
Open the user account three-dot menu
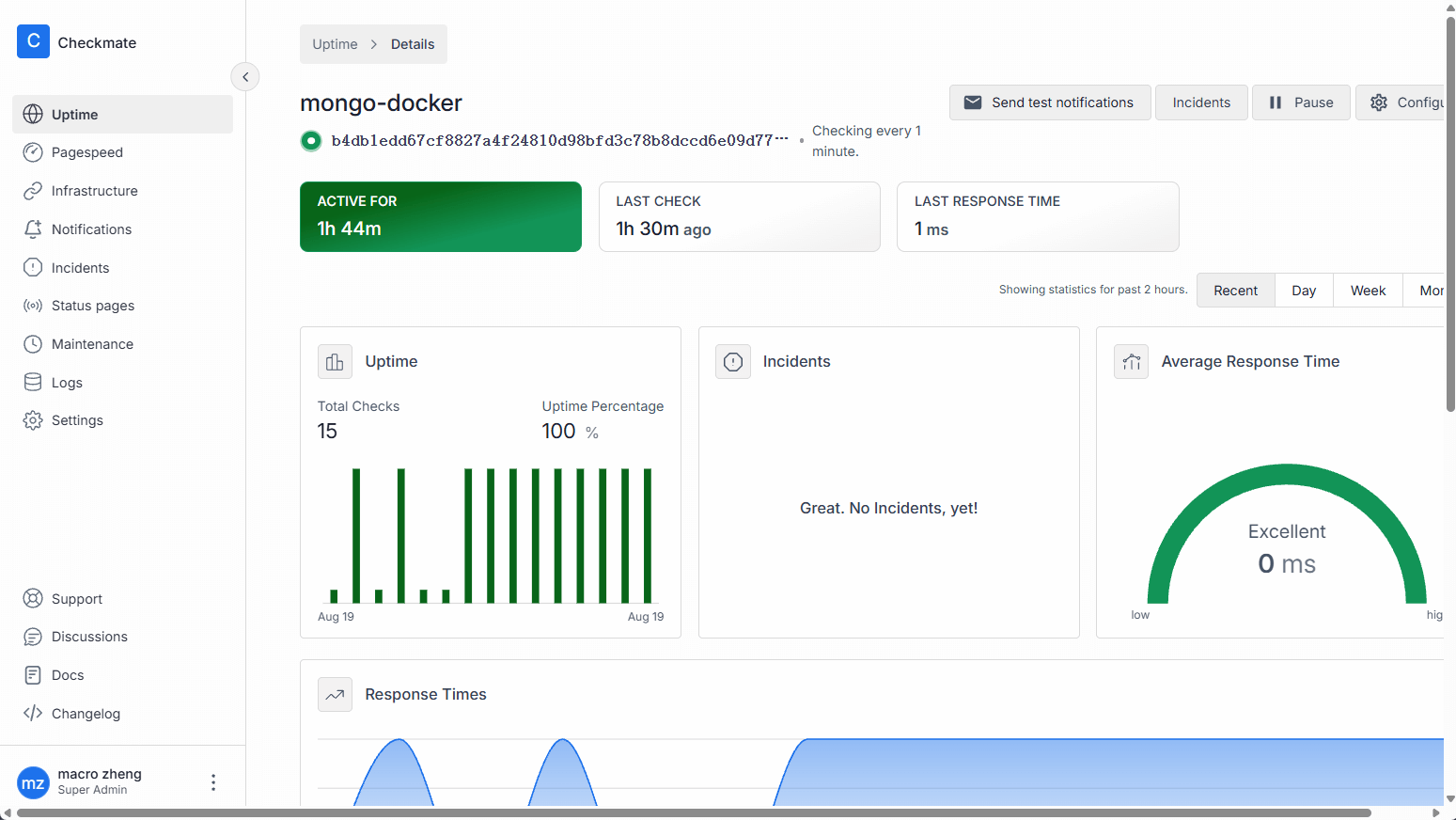[213, 782]
